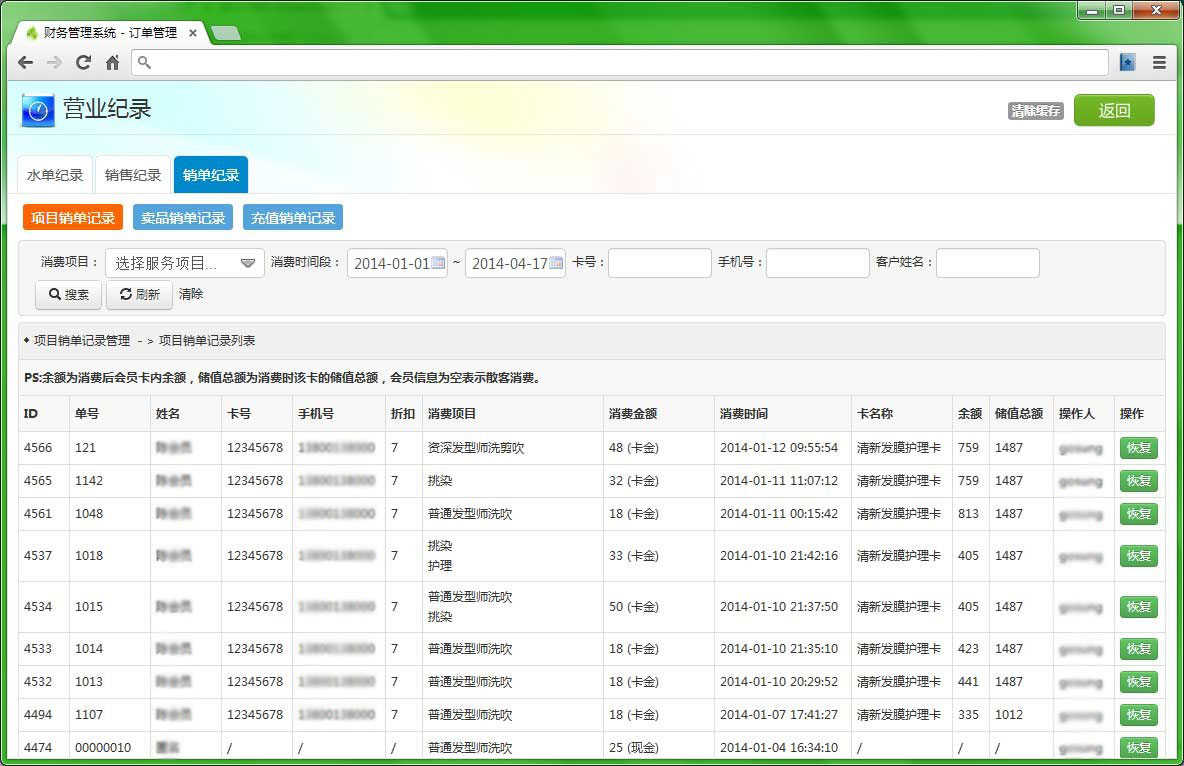Click the 搜索 search button
This screenshot has height=766, width=1184.
coord(69,295)
